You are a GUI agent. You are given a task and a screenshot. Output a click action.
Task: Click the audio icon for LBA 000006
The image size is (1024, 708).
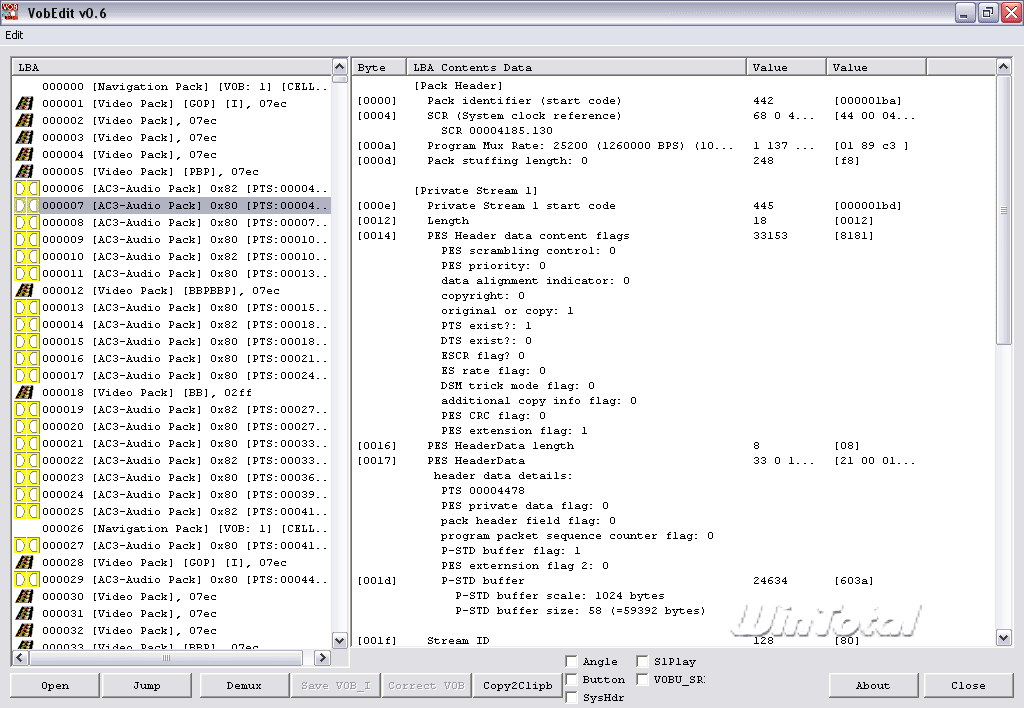point(26,189)
